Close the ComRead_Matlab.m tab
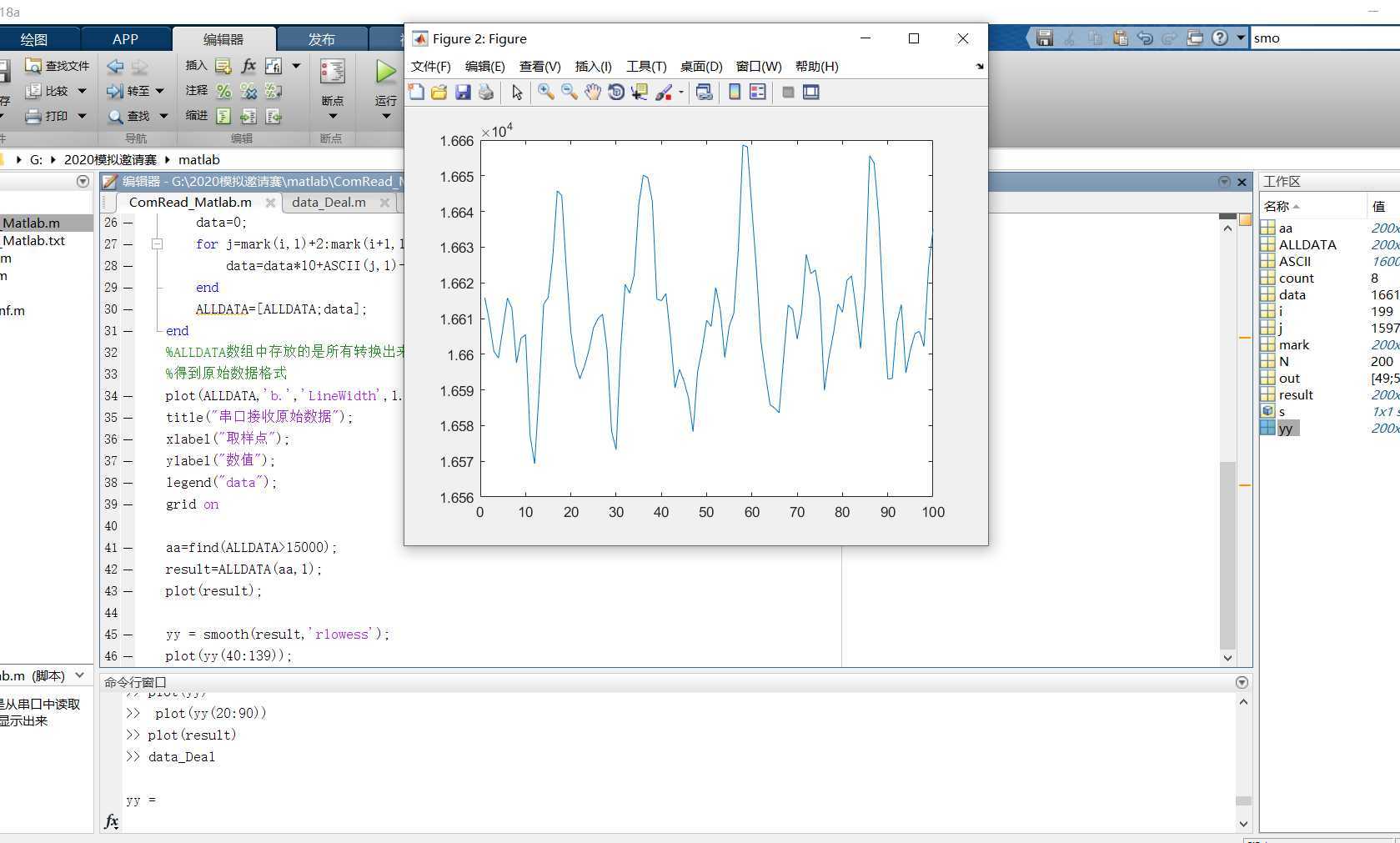Screen dimensions: 1400x843 pyautogui.click(x=270, y=203)
